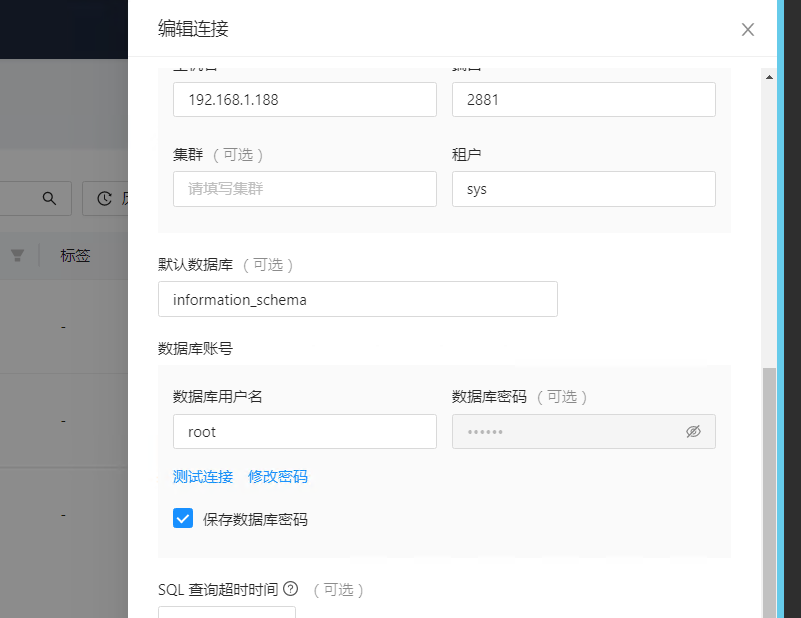Click the 测试连接 link
The width and height of the screenshot is (801, 618).
coord(203,476)
